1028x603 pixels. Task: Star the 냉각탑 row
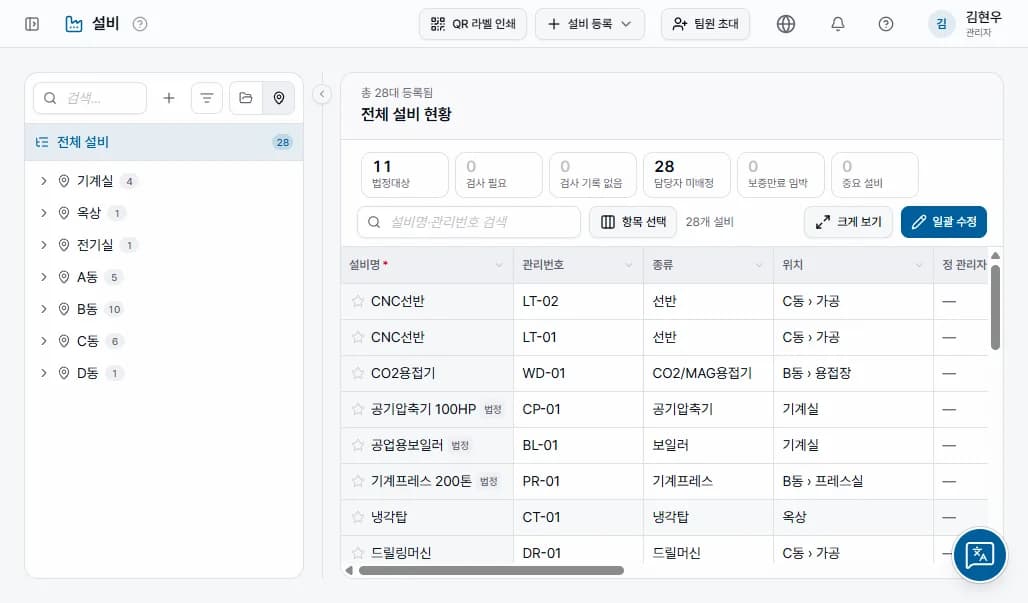357,516
